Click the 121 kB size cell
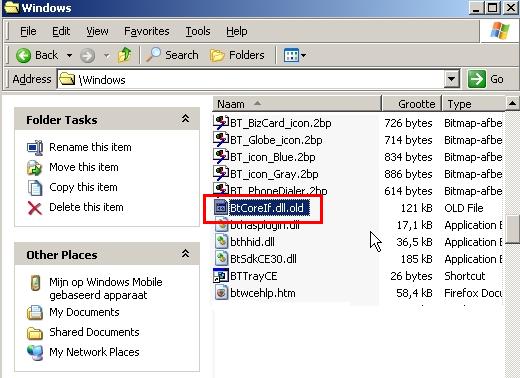The image size is (520, 378). tap(416, 208)
